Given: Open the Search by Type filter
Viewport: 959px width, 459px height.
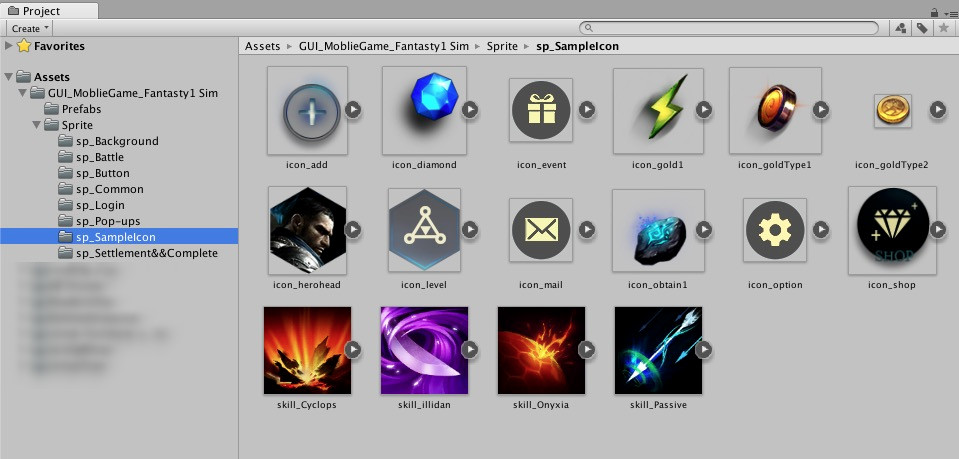Looking at the screenshot, I should coord(901,28).
